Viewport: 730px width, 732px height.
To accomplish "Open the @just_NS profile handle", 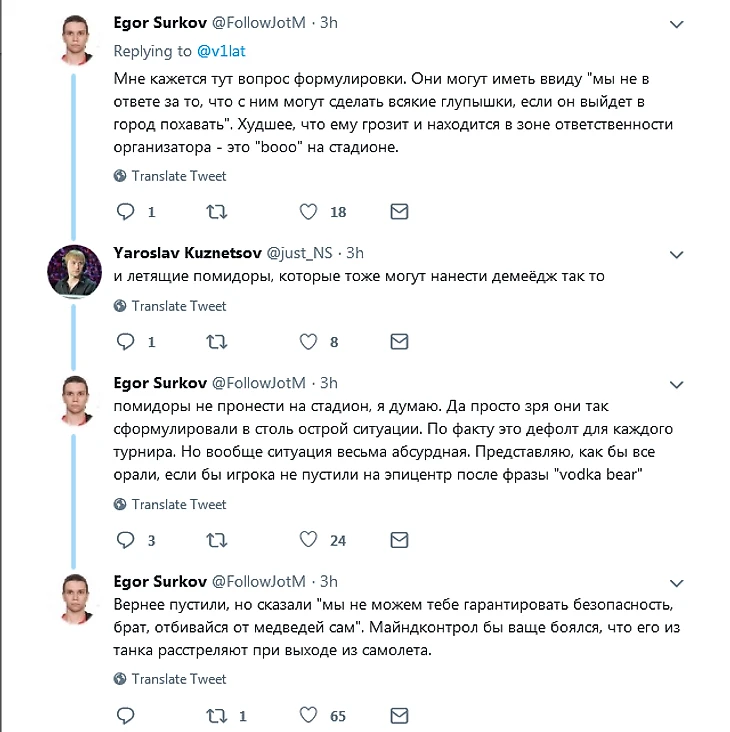I will [x=302, y=252].
